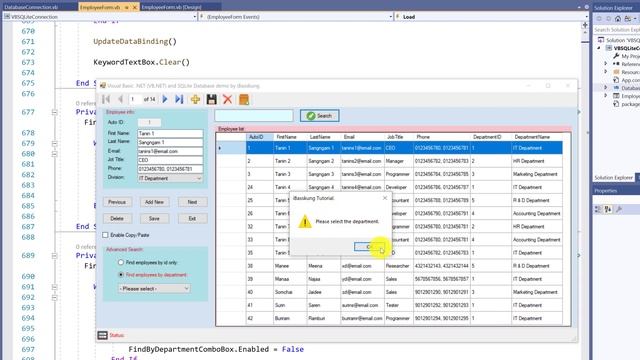Click OK in the message box
Viewport: 640px width, 360px height.
tap(369, 247)
